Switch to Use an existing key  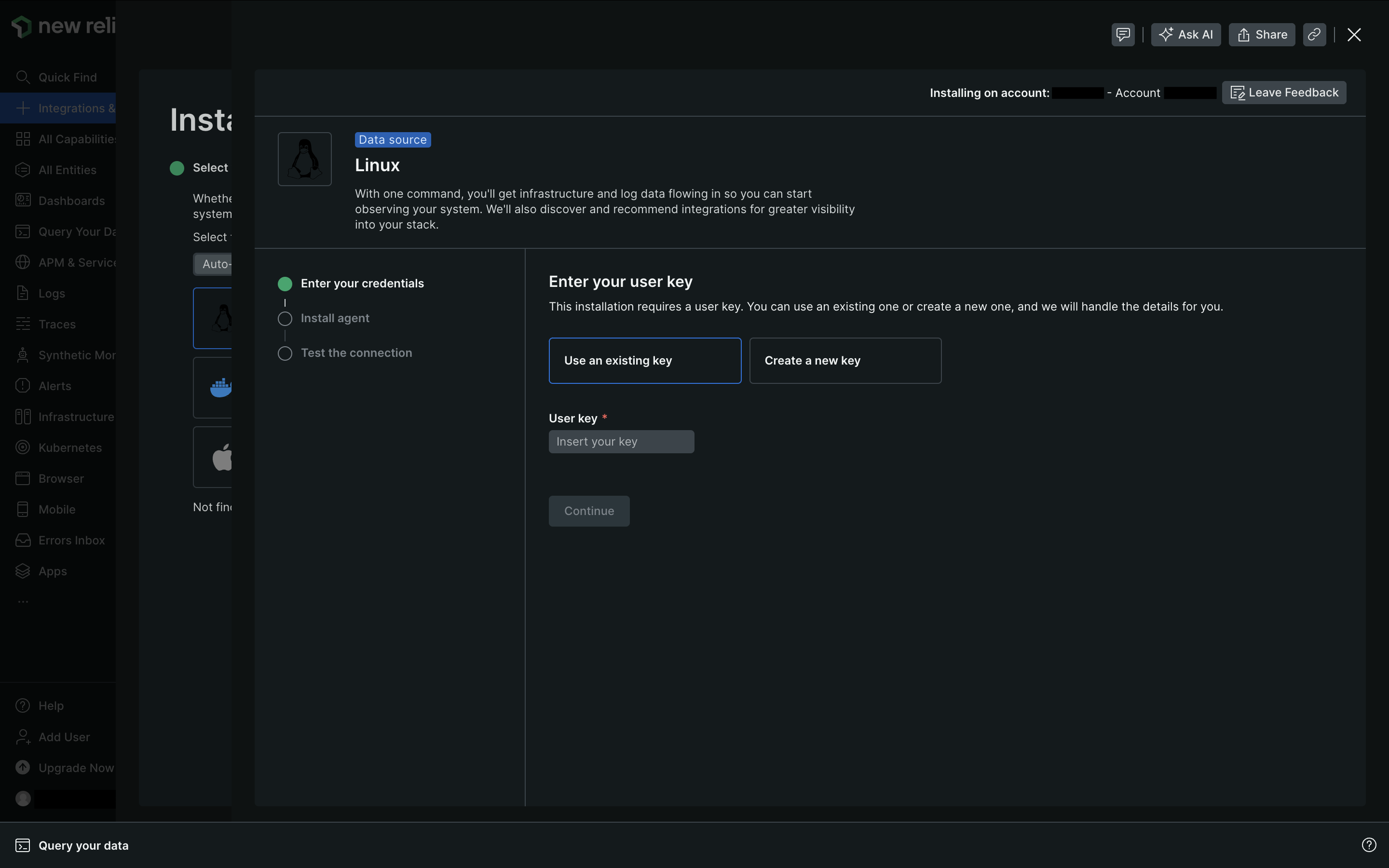point(644,361)
